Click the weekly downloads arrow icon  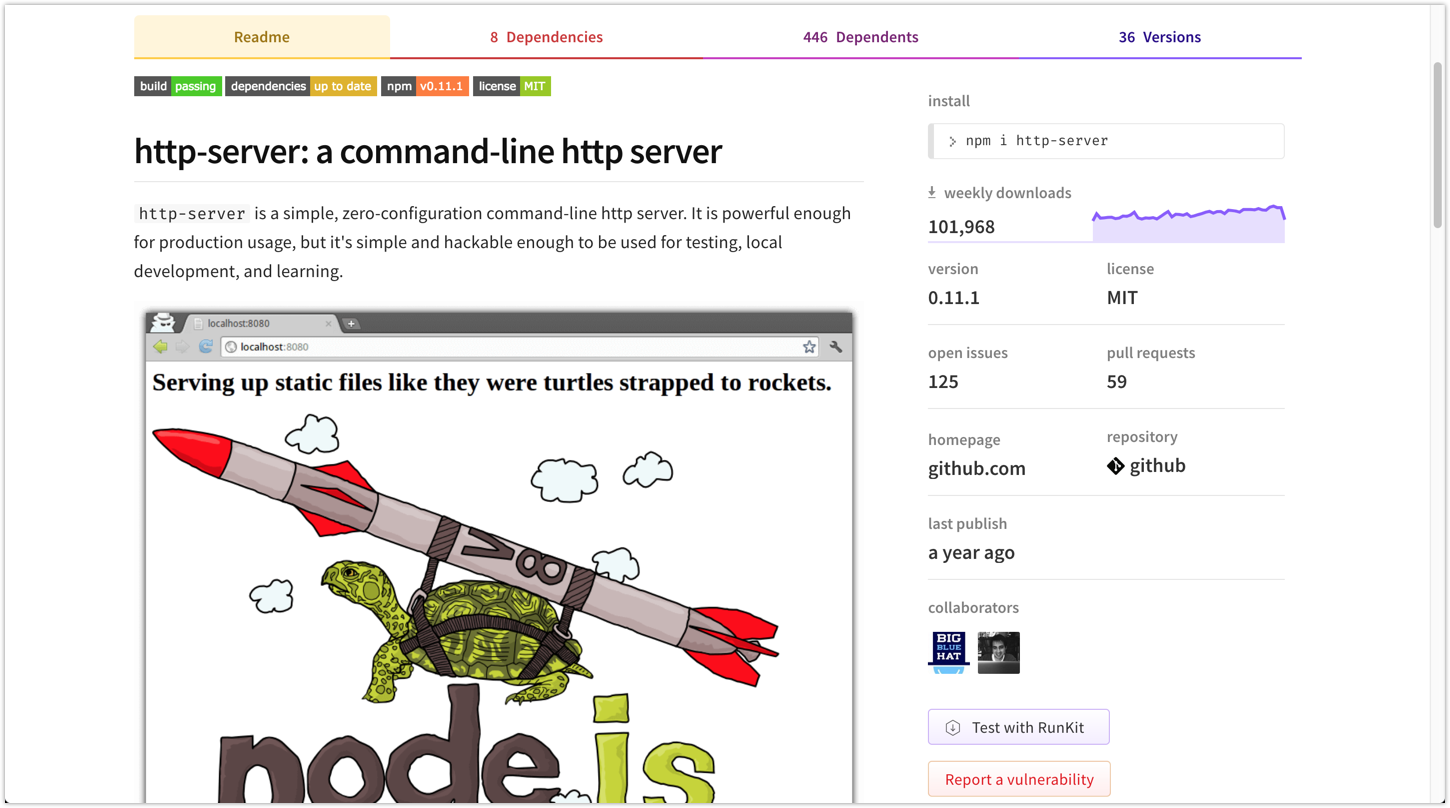[x=932, y=192]
